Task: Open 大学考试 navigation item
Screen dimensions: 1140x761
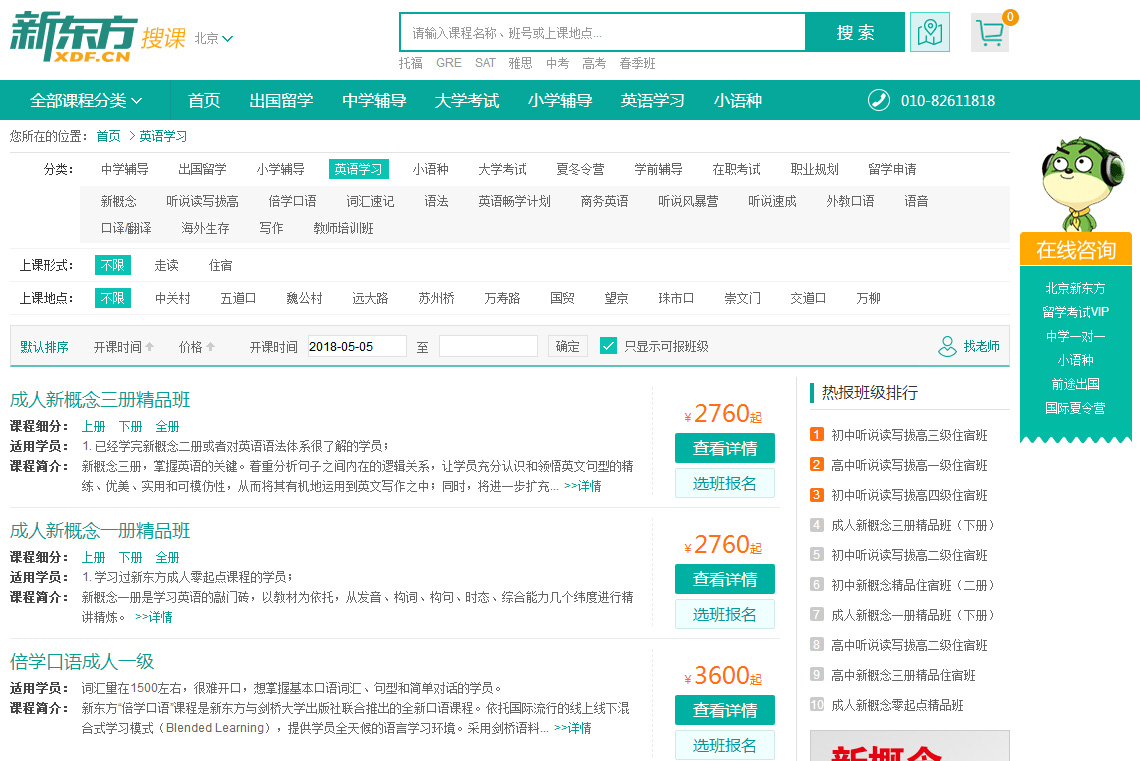Action: tap(467, 100)
